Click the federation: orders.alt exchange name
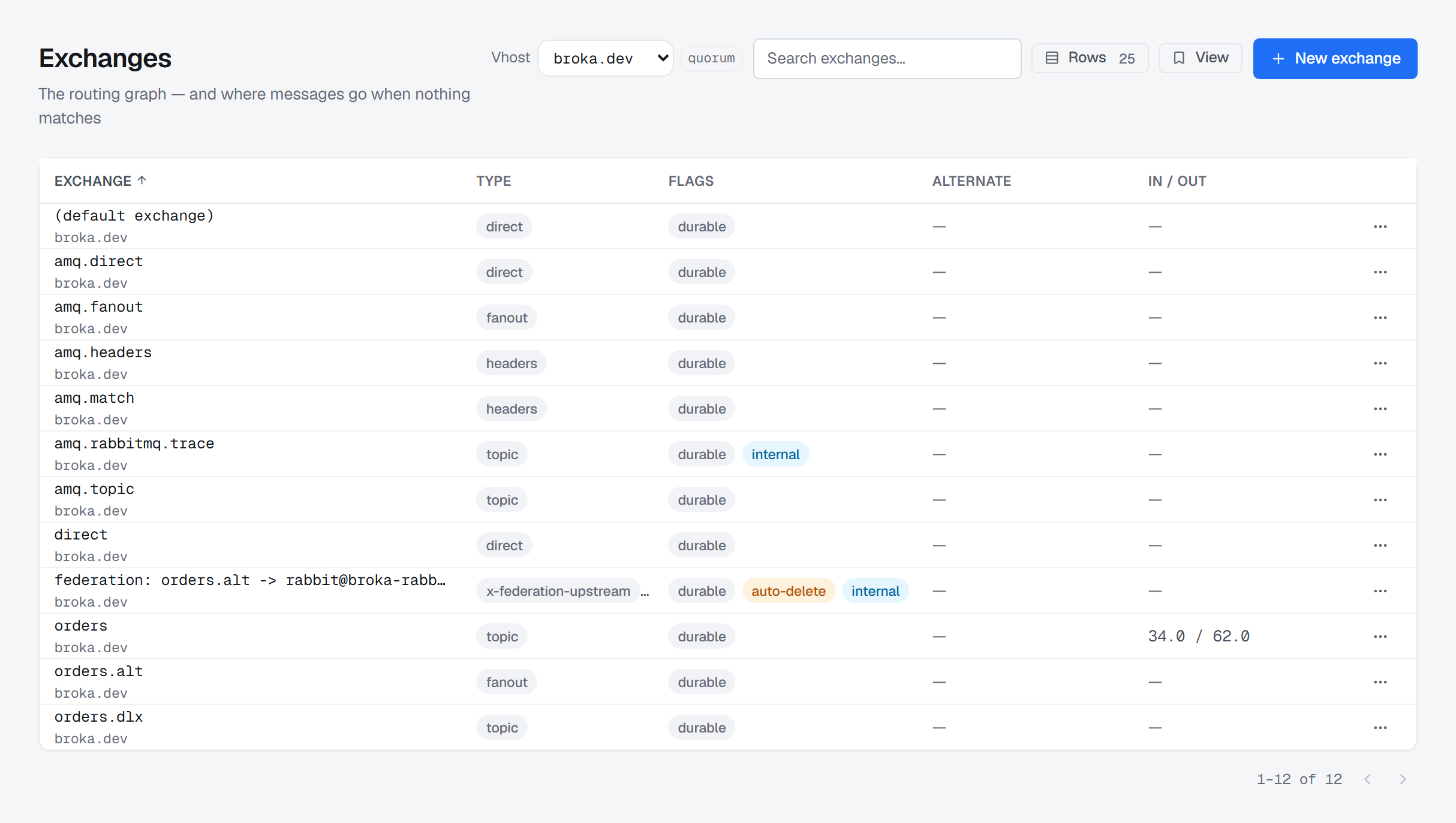The width and height of the screenshot is (1456, 823). click(x=250, y=580)
